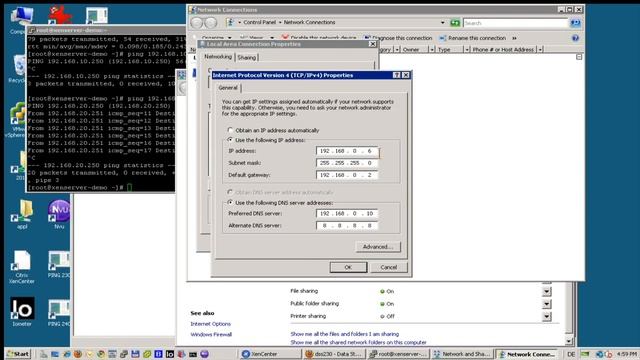The width and height of the screenshot is (640, 360).
Task: Open the appl folder on the desktop
Action: 22,214
